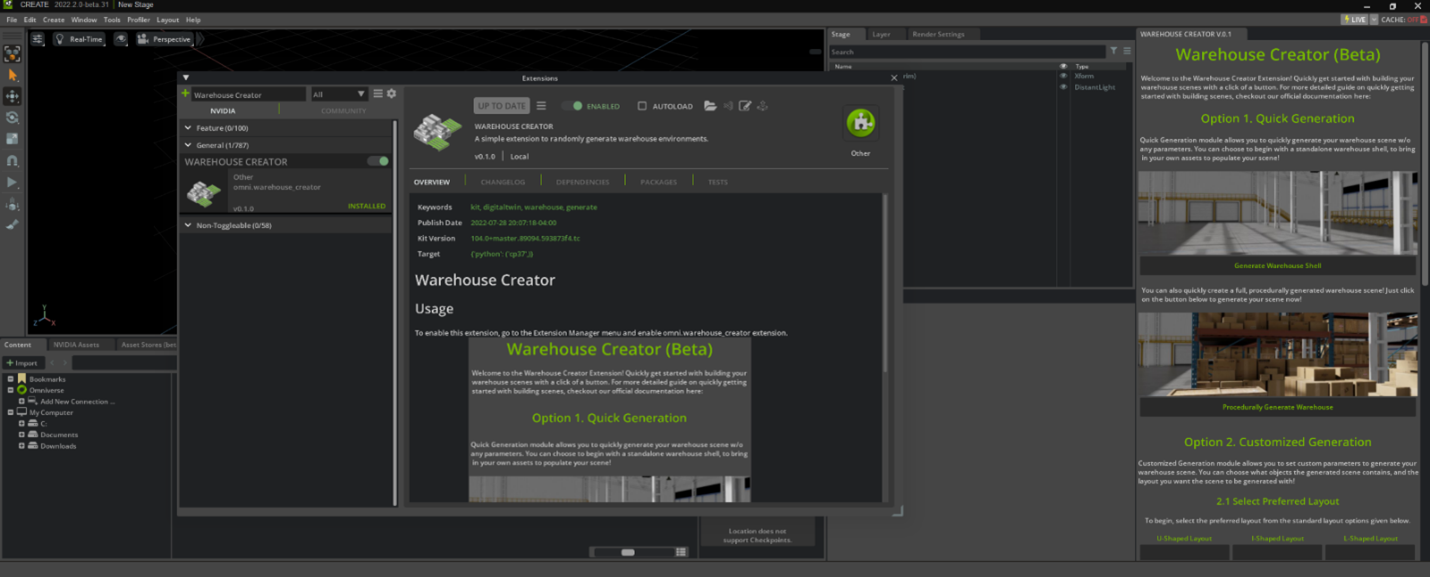The height and width of the screenshot is (577, 1430).
Task: Collapse the Omniverse tree node
Action: (11, 390)
